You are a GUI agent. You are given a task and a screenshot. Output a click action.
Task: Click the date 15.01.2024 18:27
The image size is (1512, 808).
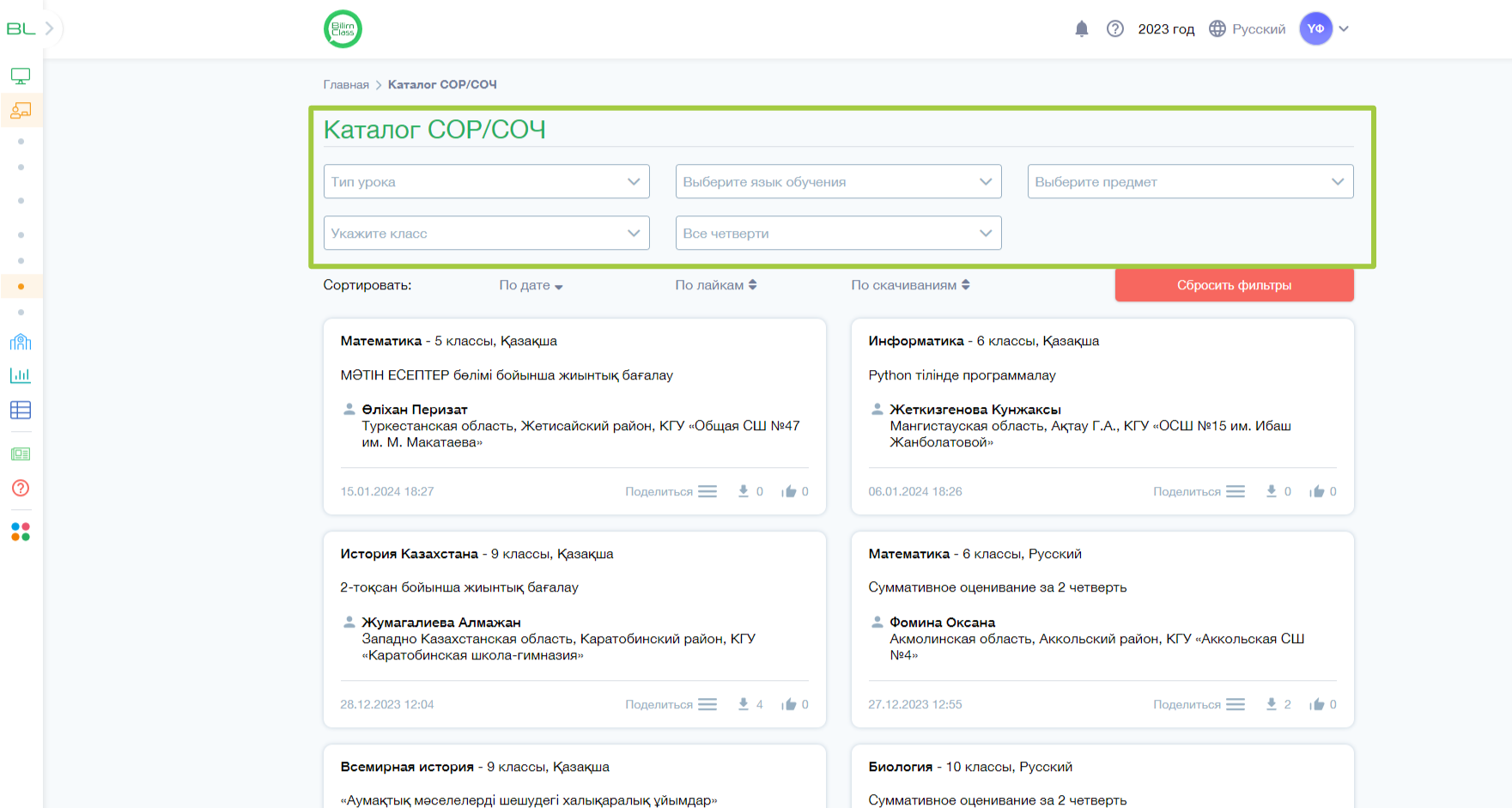[x=387, y=492]
